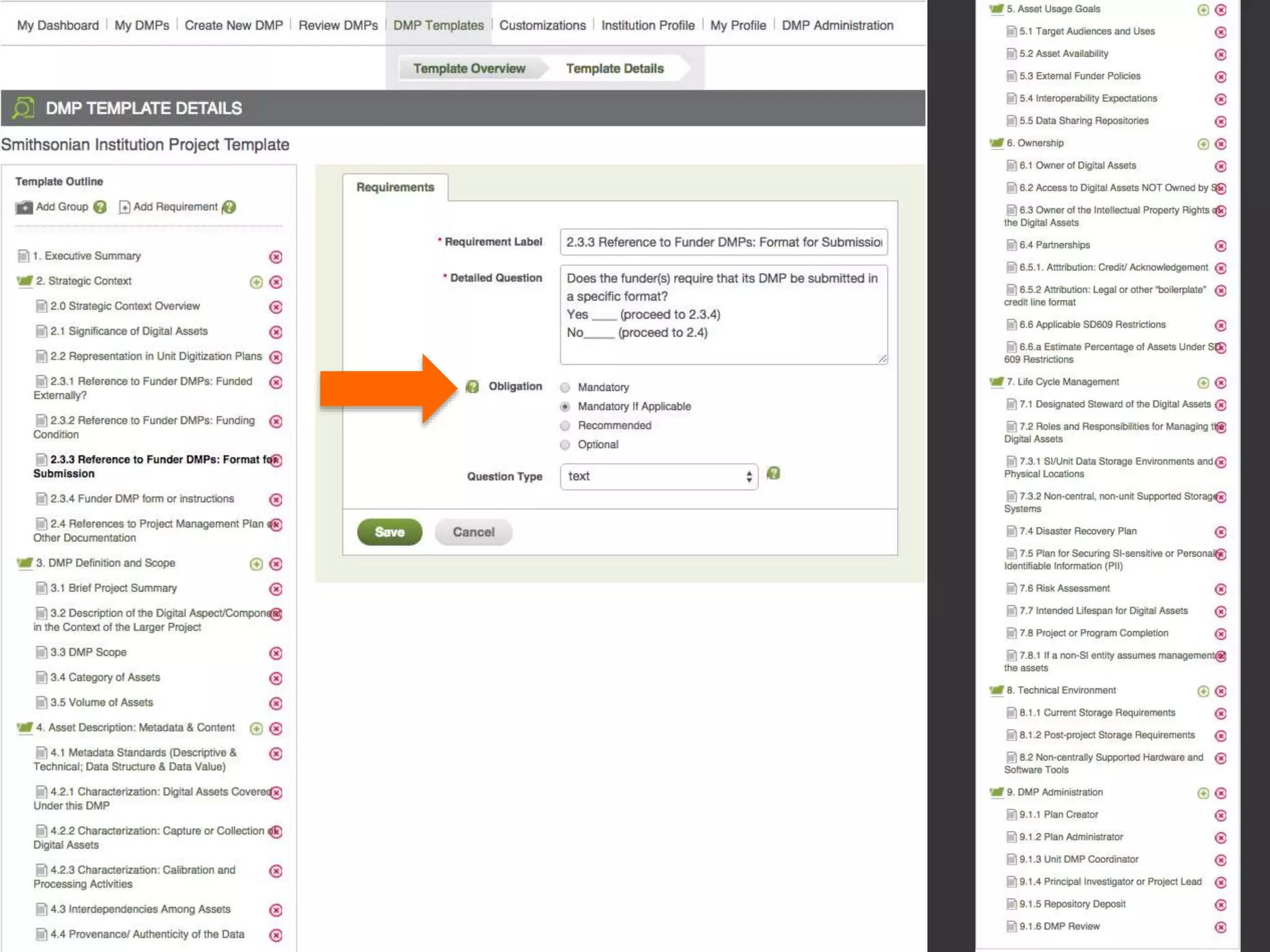
Task: Open the Question Type dropdown
Action: [659, 477]
